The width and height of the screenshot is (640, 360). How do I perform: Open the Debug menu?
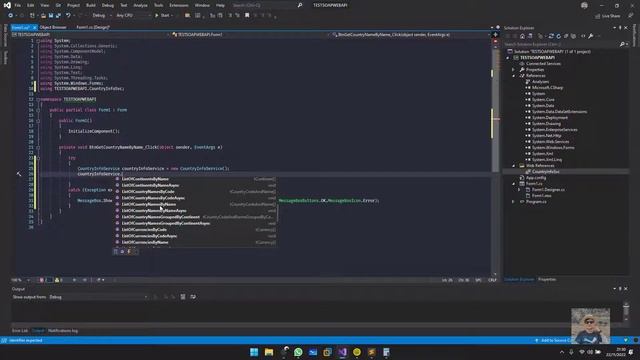(x=108, y=5)
